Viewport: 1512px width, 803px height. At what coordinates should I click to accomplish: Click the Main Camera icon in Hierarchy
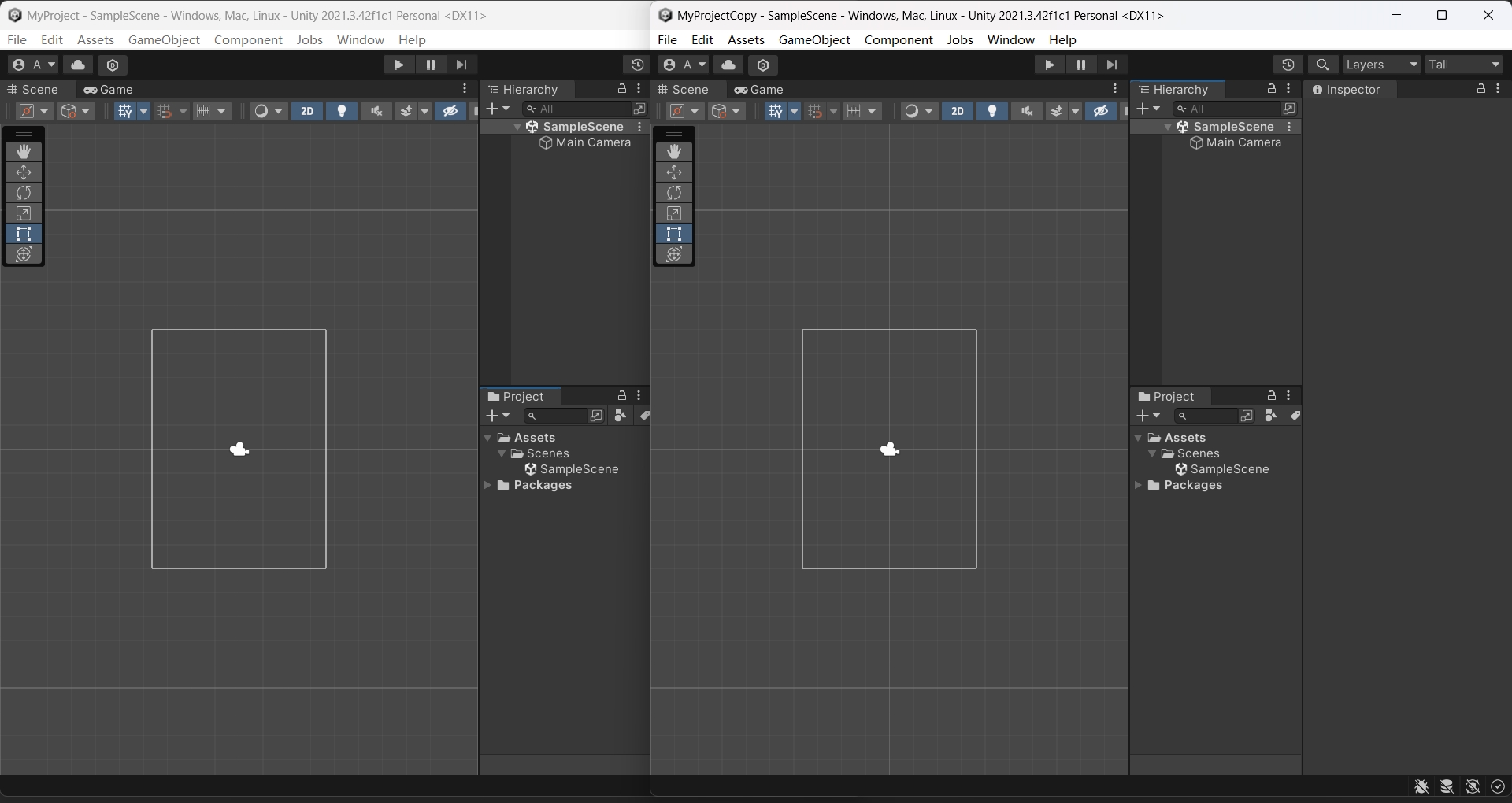[547, 143]
